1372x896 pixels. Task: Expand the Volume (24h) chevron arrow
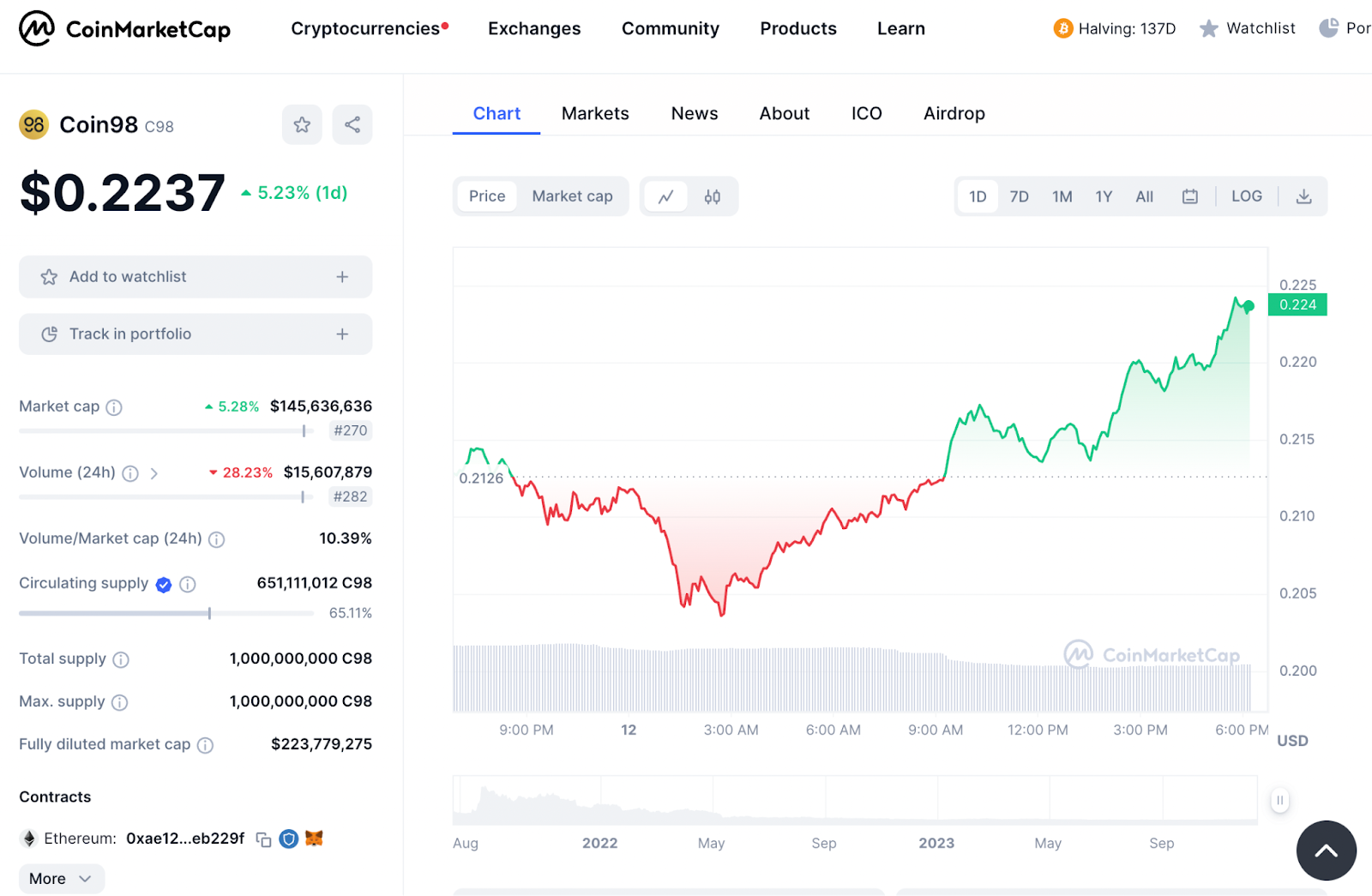point(154,473)
